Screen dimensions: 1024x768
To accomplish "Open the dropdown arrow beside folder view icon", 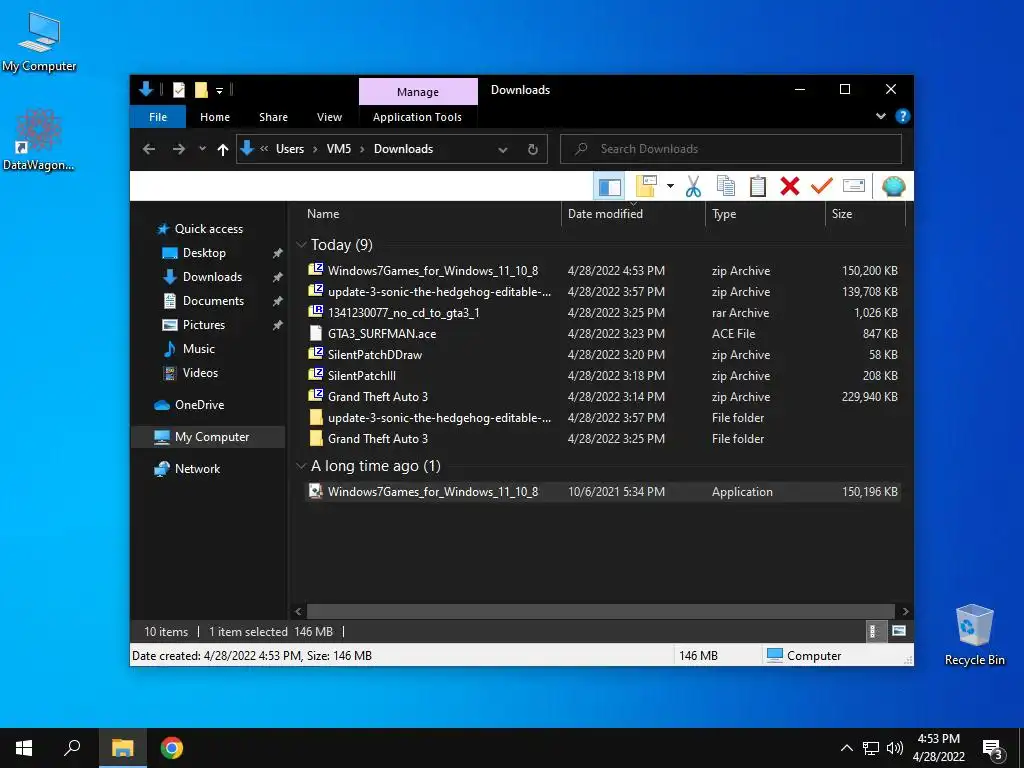I will [670, 187].
